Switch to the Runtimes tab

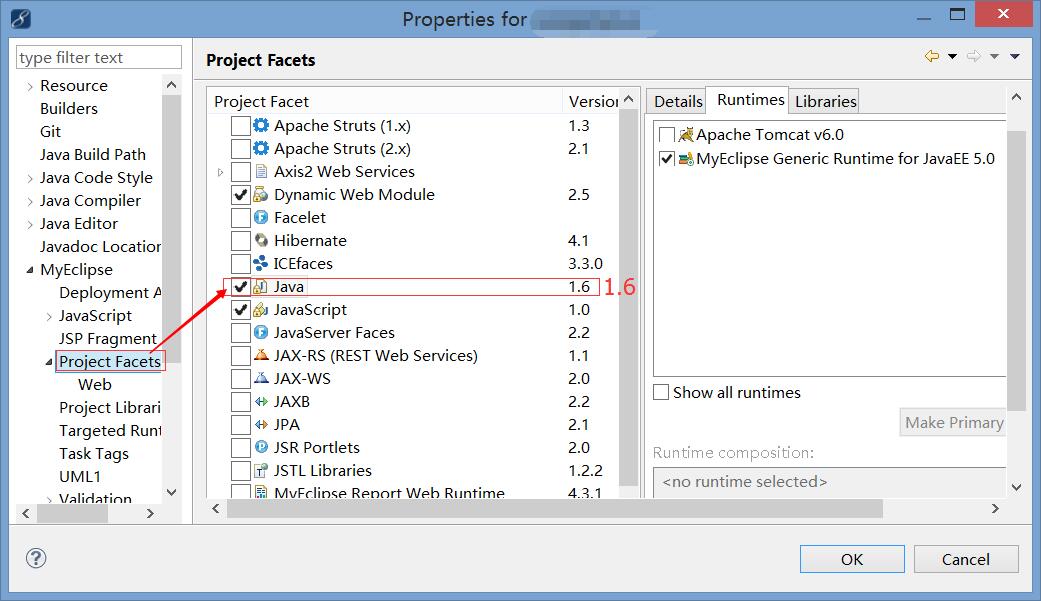750,100
